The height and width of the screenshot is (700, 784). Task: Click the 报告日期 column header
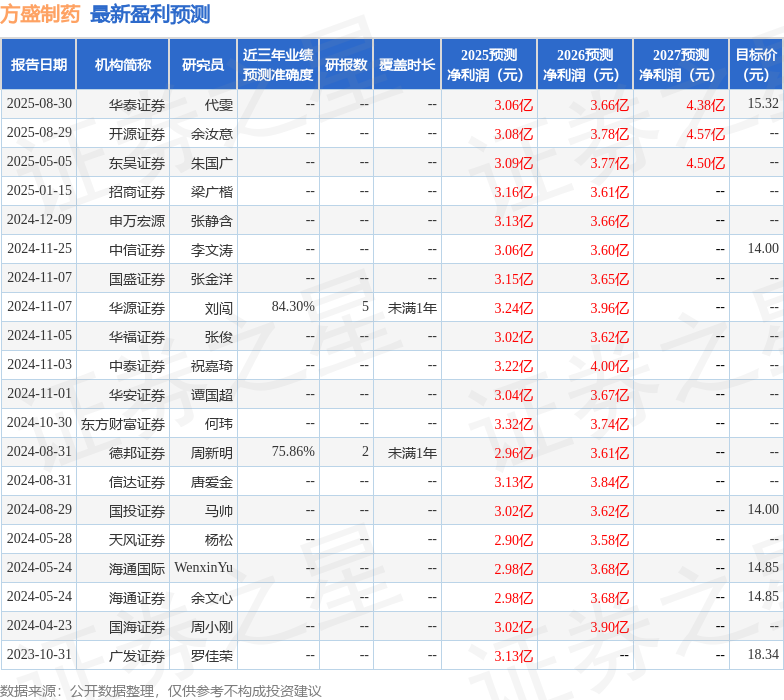point(38,64)
